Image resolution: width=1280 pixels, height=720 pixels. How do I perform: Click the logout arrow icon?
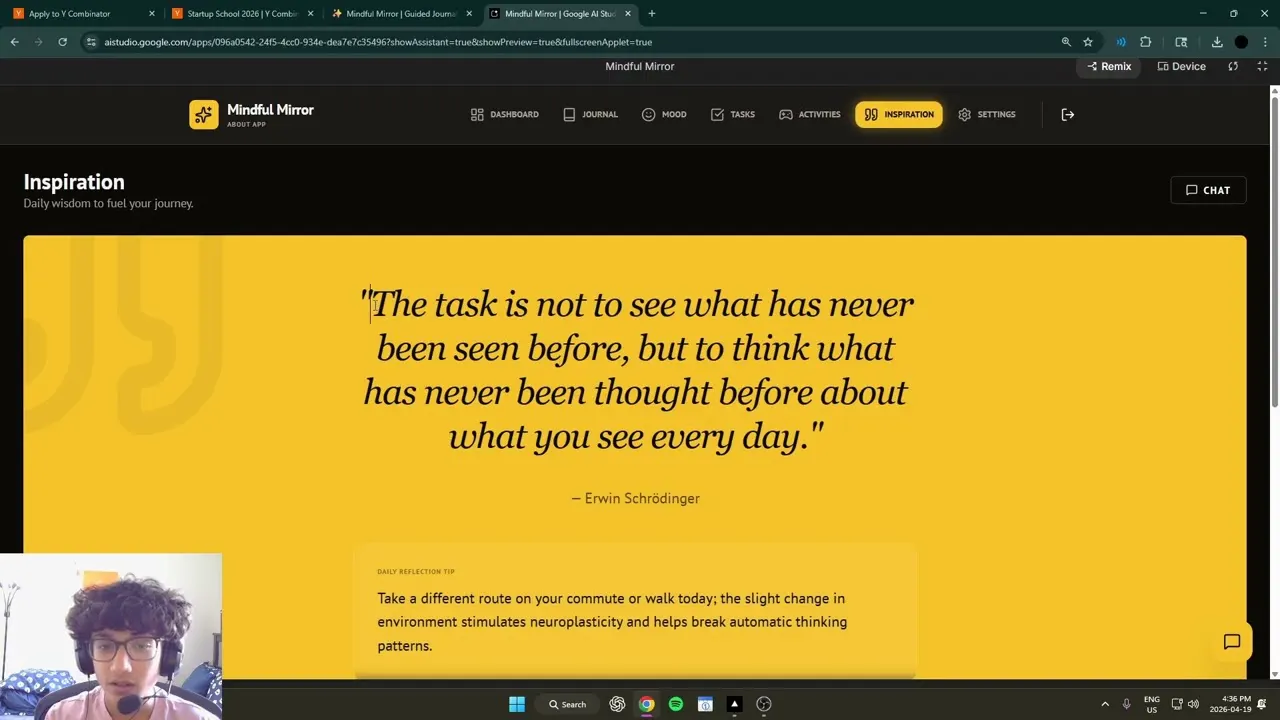1068,114
